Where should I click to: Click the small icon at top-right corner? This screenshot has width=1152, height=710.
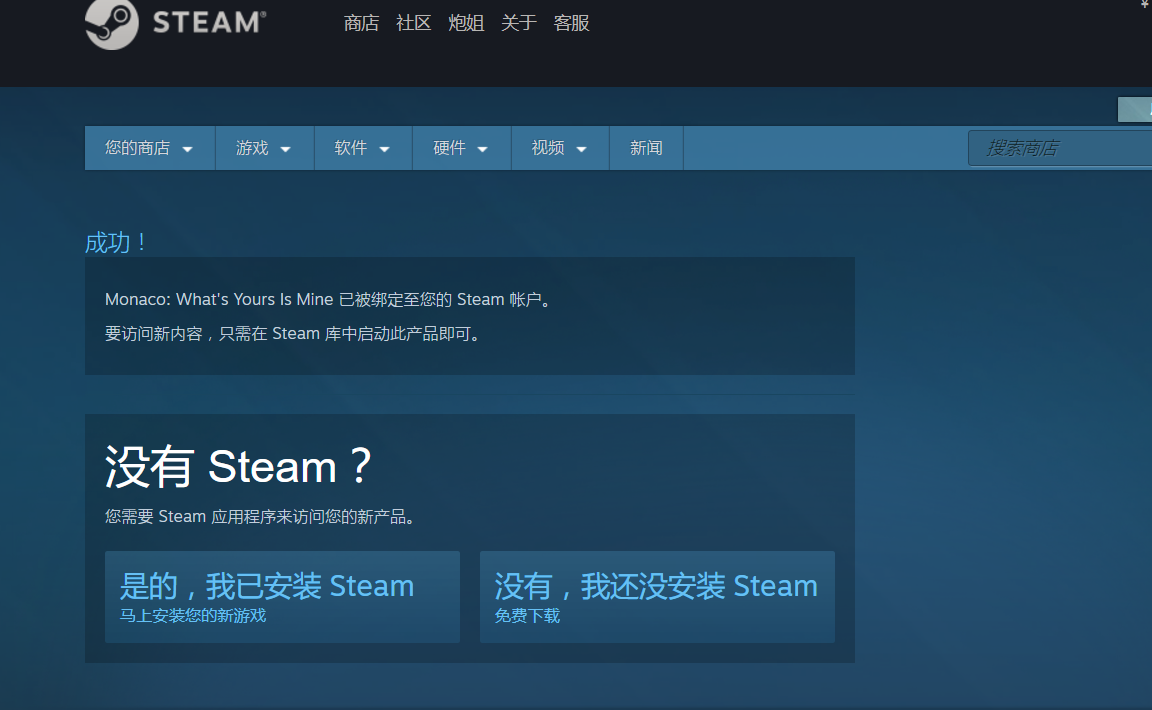pos(1145,4)
